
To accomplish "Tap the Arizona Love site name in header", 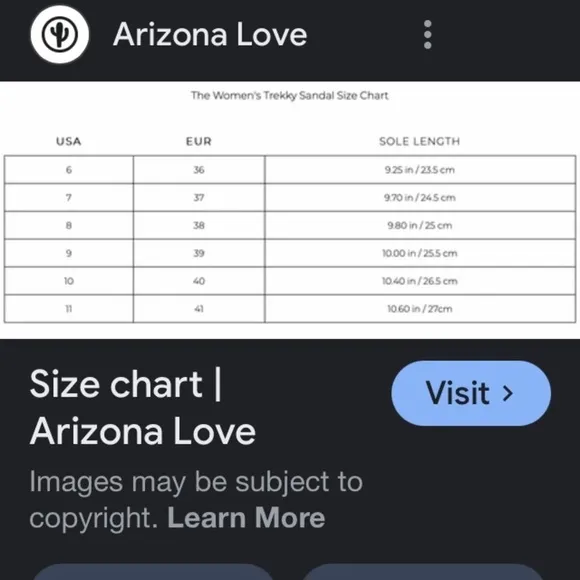I will point(210,34).
